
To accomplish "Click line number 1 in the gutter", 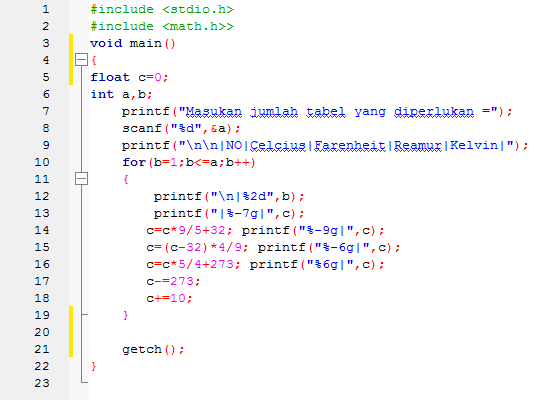I will click(46, 9).
